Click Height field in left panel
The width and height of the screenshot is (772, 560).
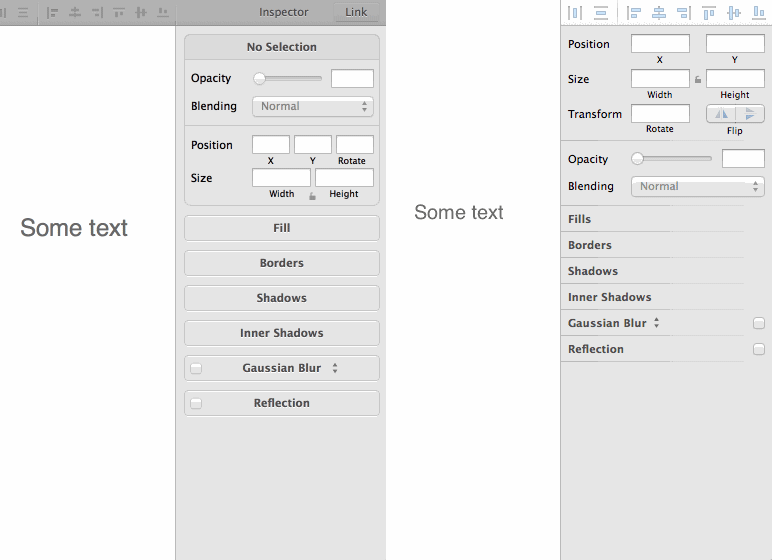pyautogui.click(x=344, y=178)
